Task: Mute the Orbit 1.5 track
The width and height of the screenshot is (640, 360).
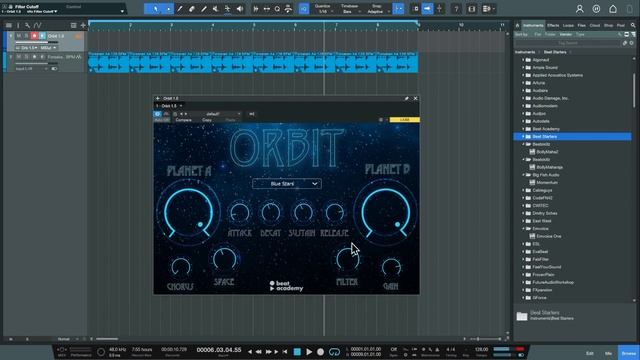Action: (x=18, y=36)
